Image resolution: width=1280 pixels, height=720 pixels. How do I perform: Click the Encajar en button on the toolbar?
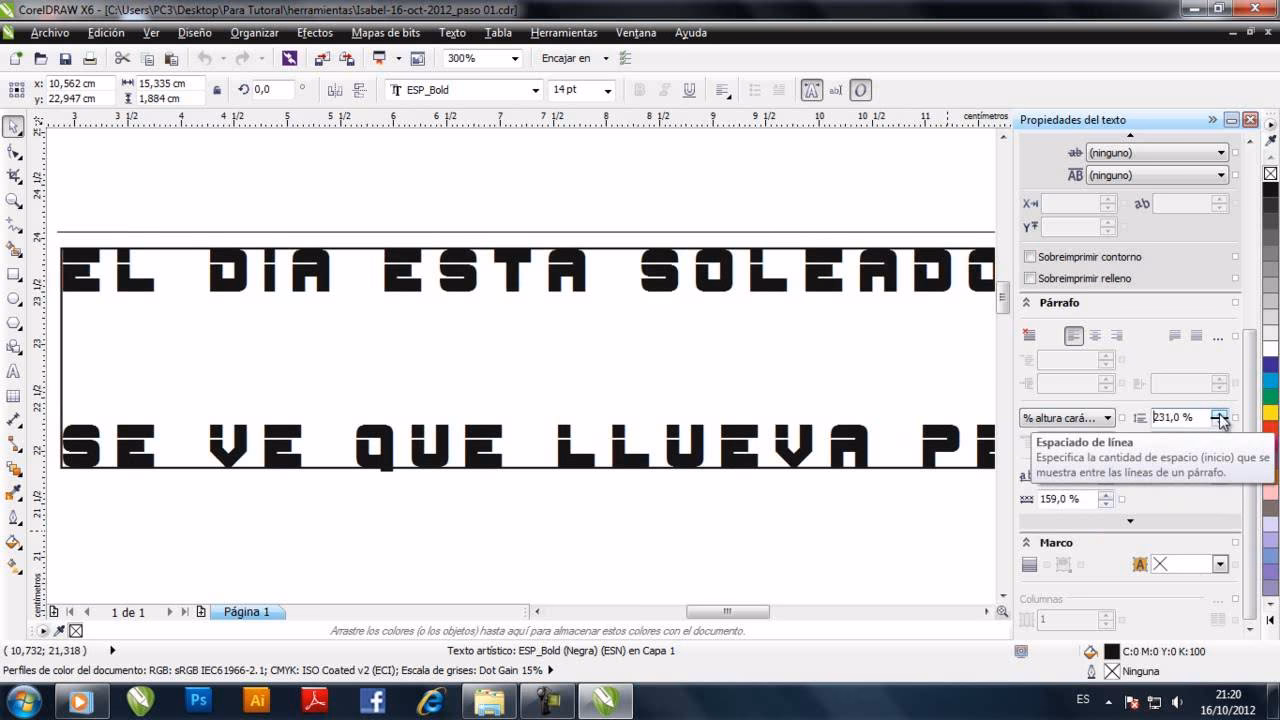pos(569,58)
